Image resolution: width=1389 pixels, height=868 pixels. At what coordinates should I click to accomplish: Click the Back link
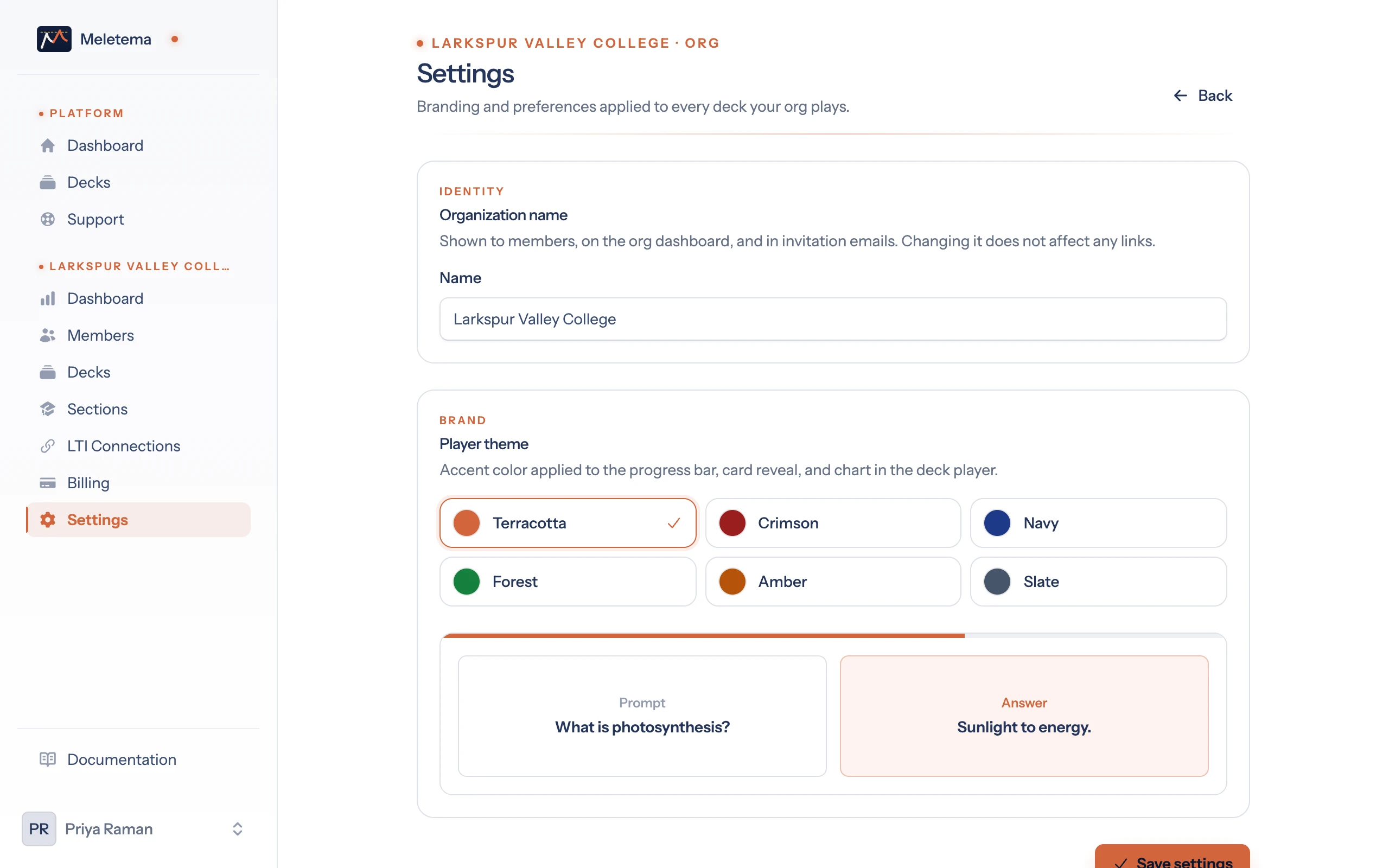click(1202, 95)
